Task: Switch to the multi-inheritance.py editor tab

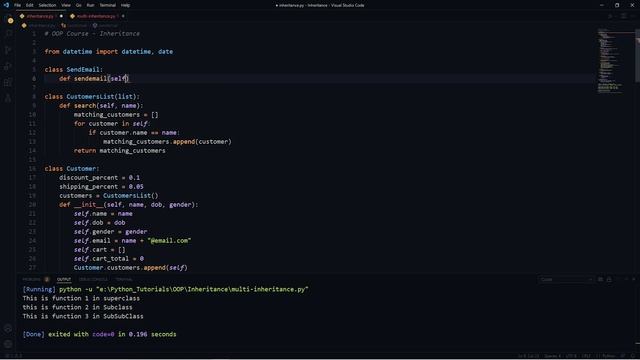Action: 96,16
